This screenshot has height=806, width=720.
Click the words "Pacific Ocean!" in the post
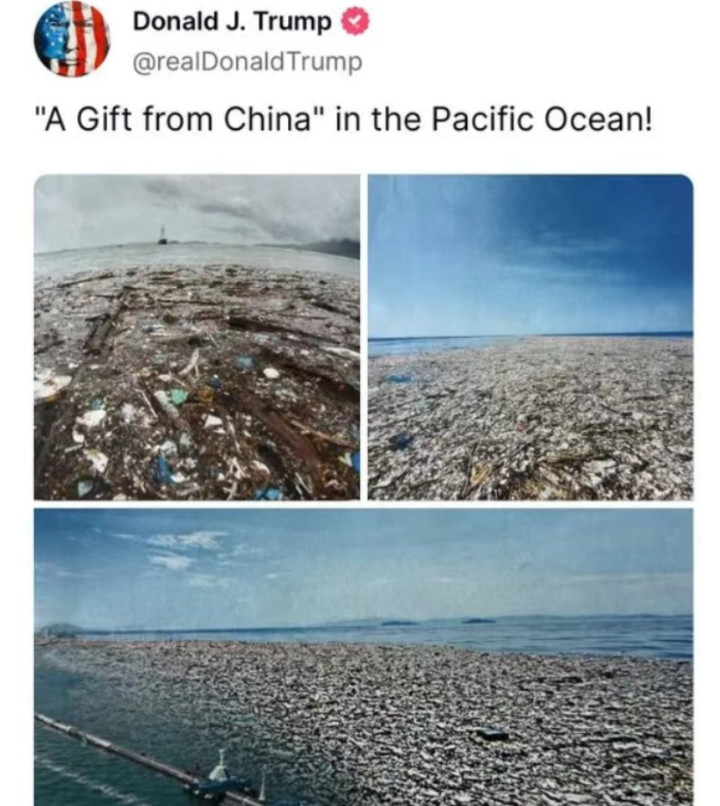[541, 119]
